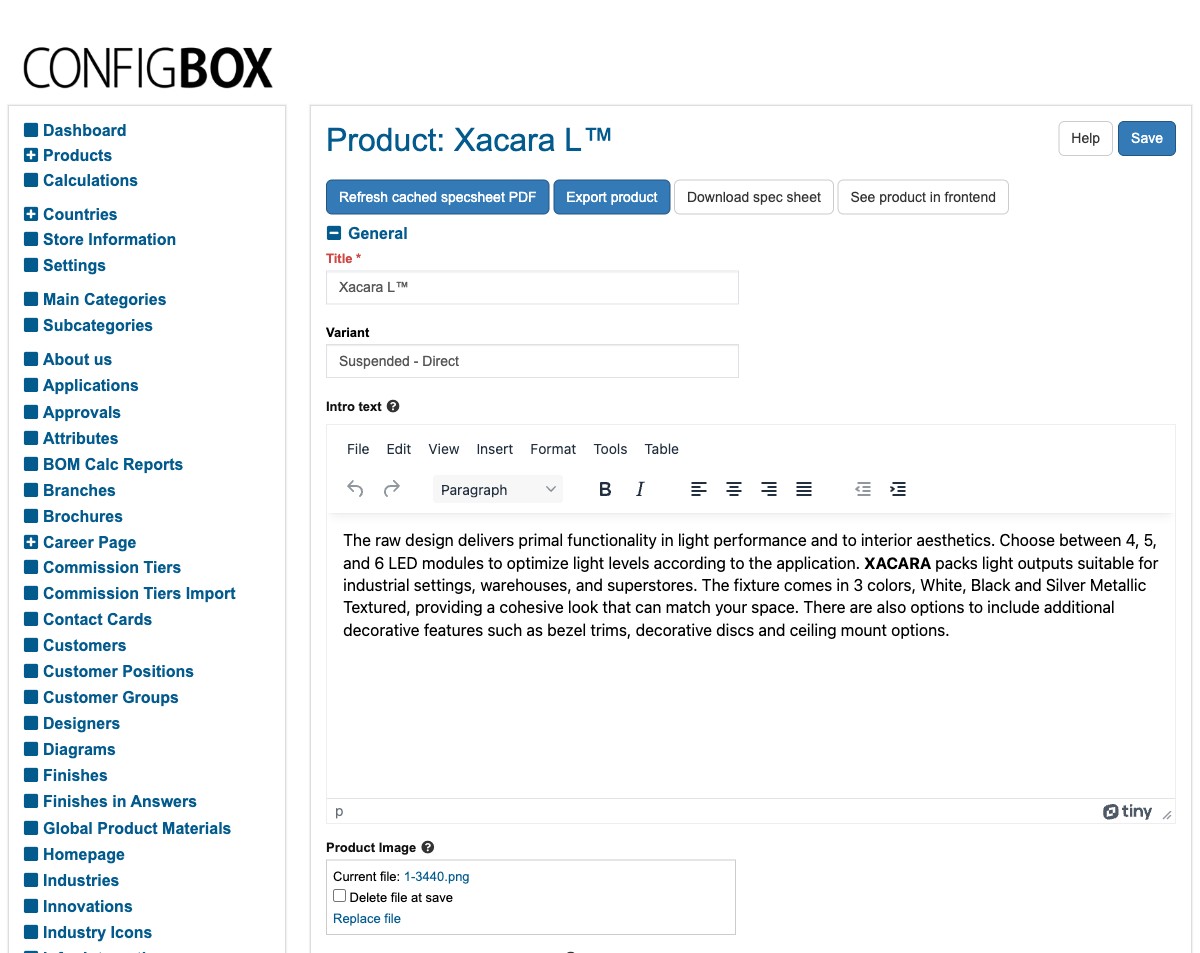This screenshot has width=1200, height=953.
Task: Align text left in editor
Action: click(x=699, y=489)
